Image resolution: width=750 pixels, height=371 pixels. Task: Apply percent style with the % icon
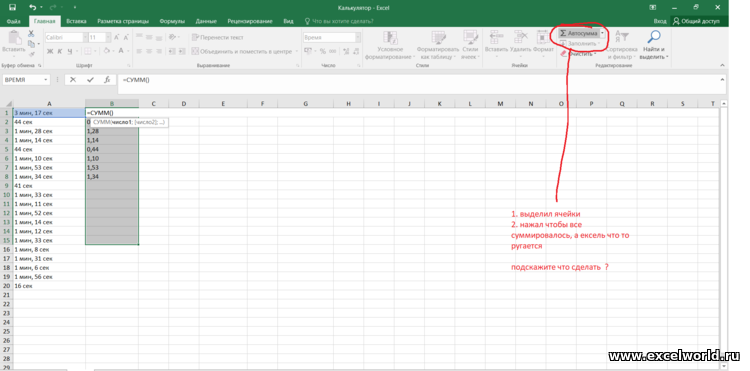[x=323, y=51]
